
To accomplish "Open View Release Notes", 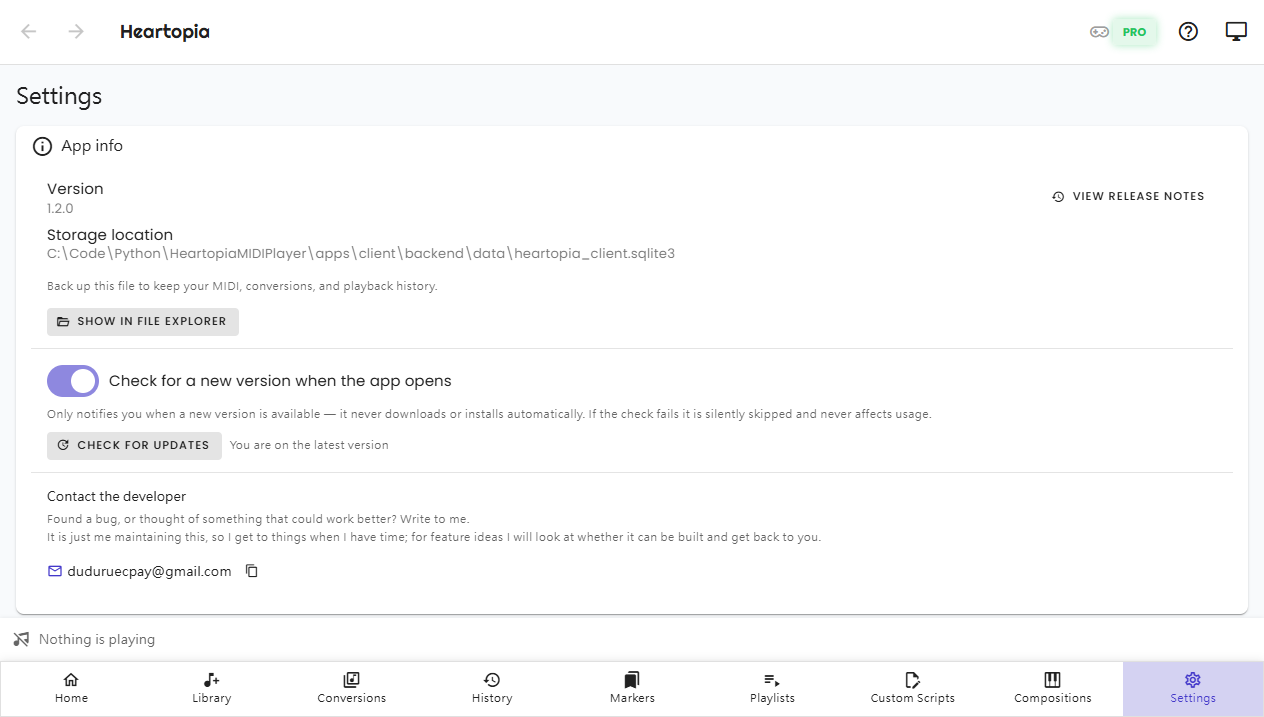I will 1128,196.
